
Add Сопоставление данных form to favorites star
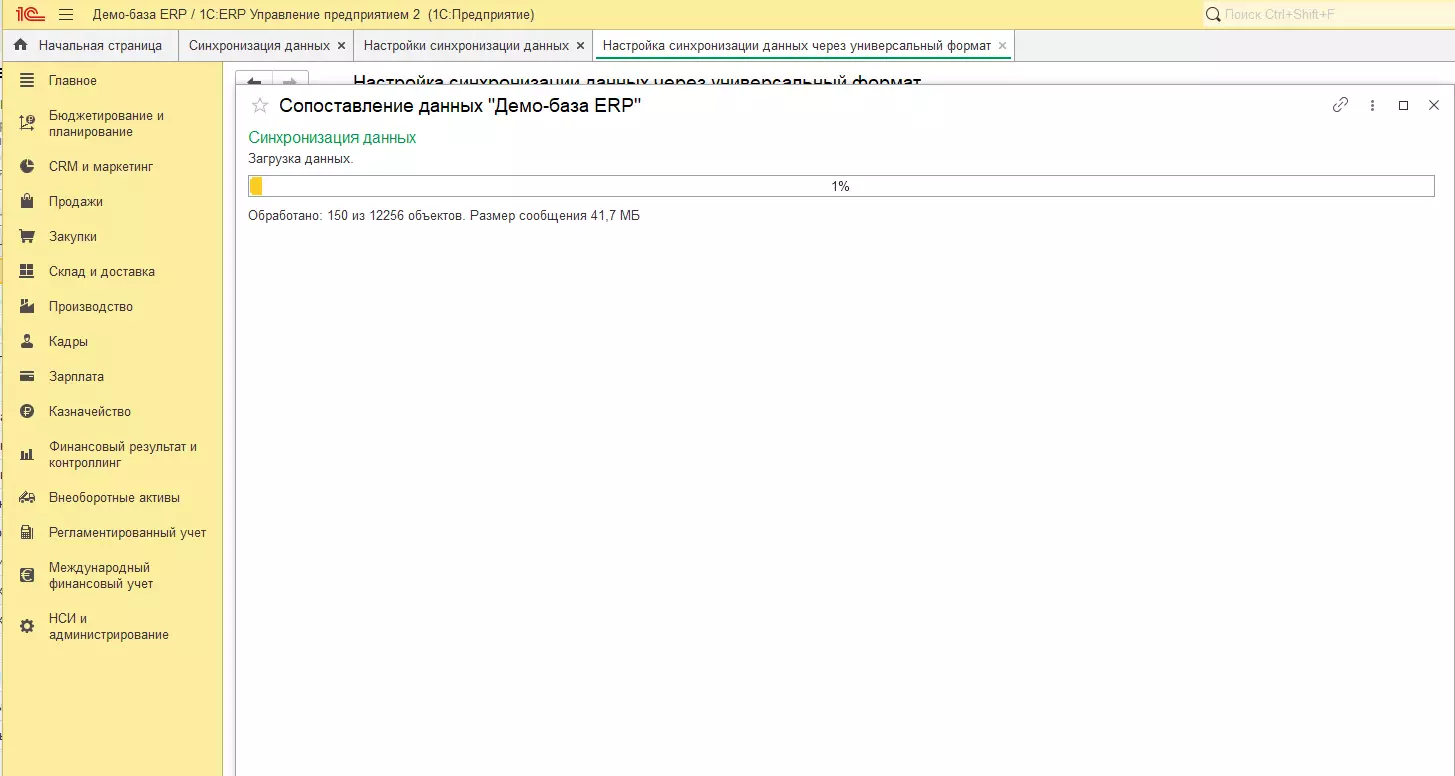[260, 105]
